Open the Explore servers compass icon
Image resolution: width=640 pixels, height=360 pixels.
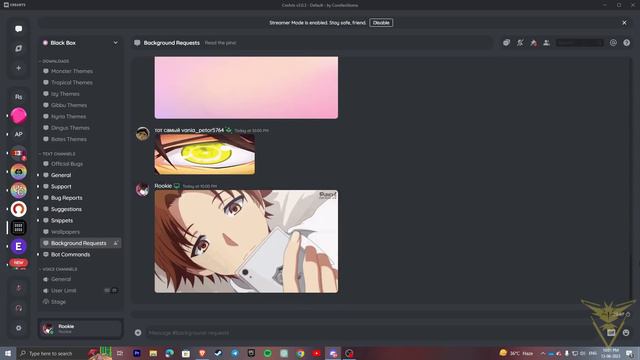point(18,48)
